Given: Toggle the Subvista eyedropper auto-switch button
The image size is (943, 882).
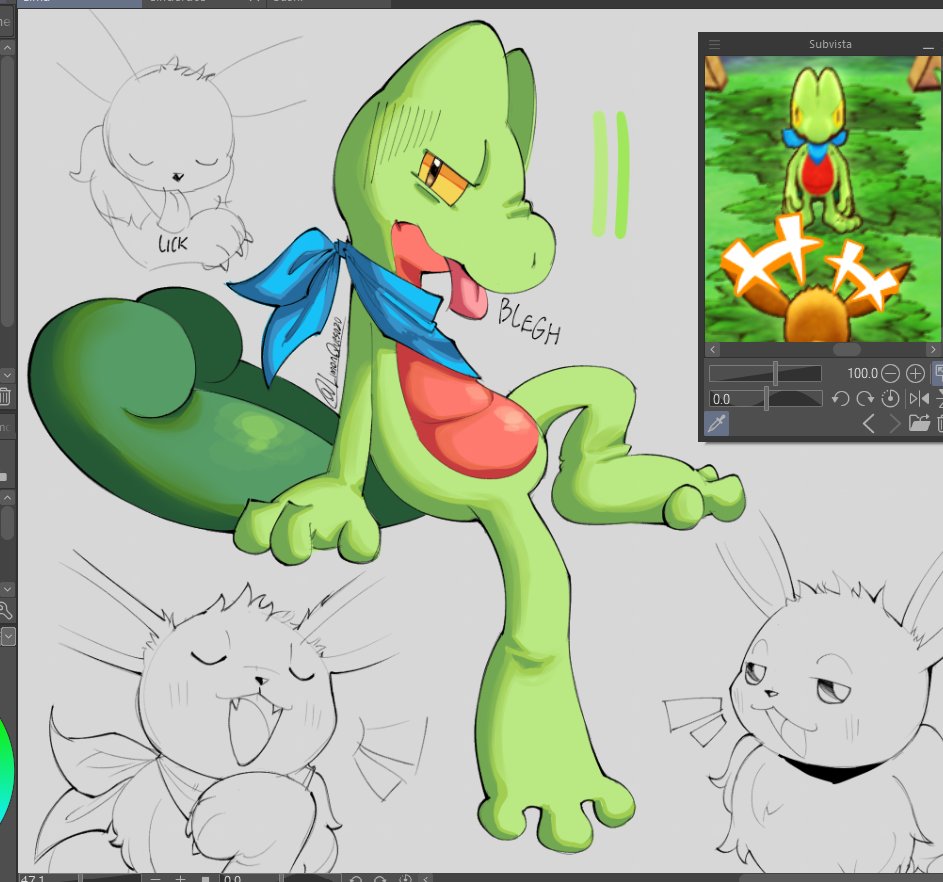Looking at the screenshot, I should click(x=717, y=423).
